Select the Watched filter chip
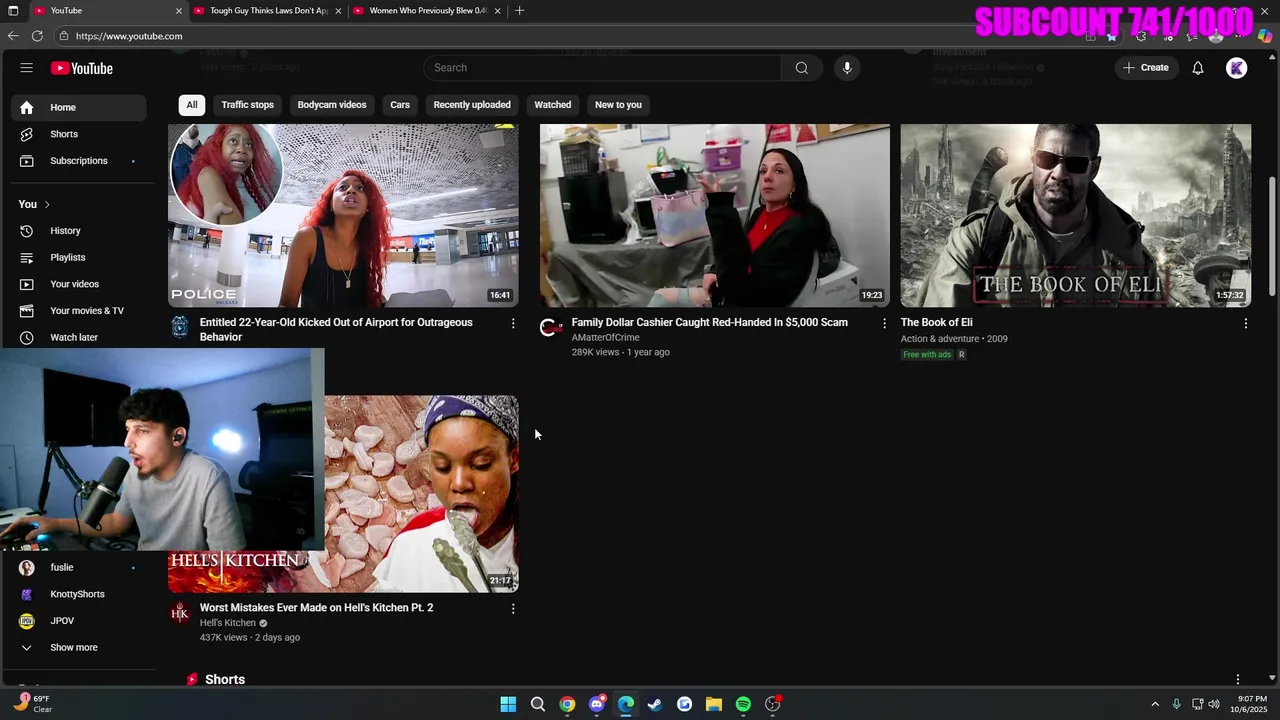1280x720 pixels. [552, 105]
